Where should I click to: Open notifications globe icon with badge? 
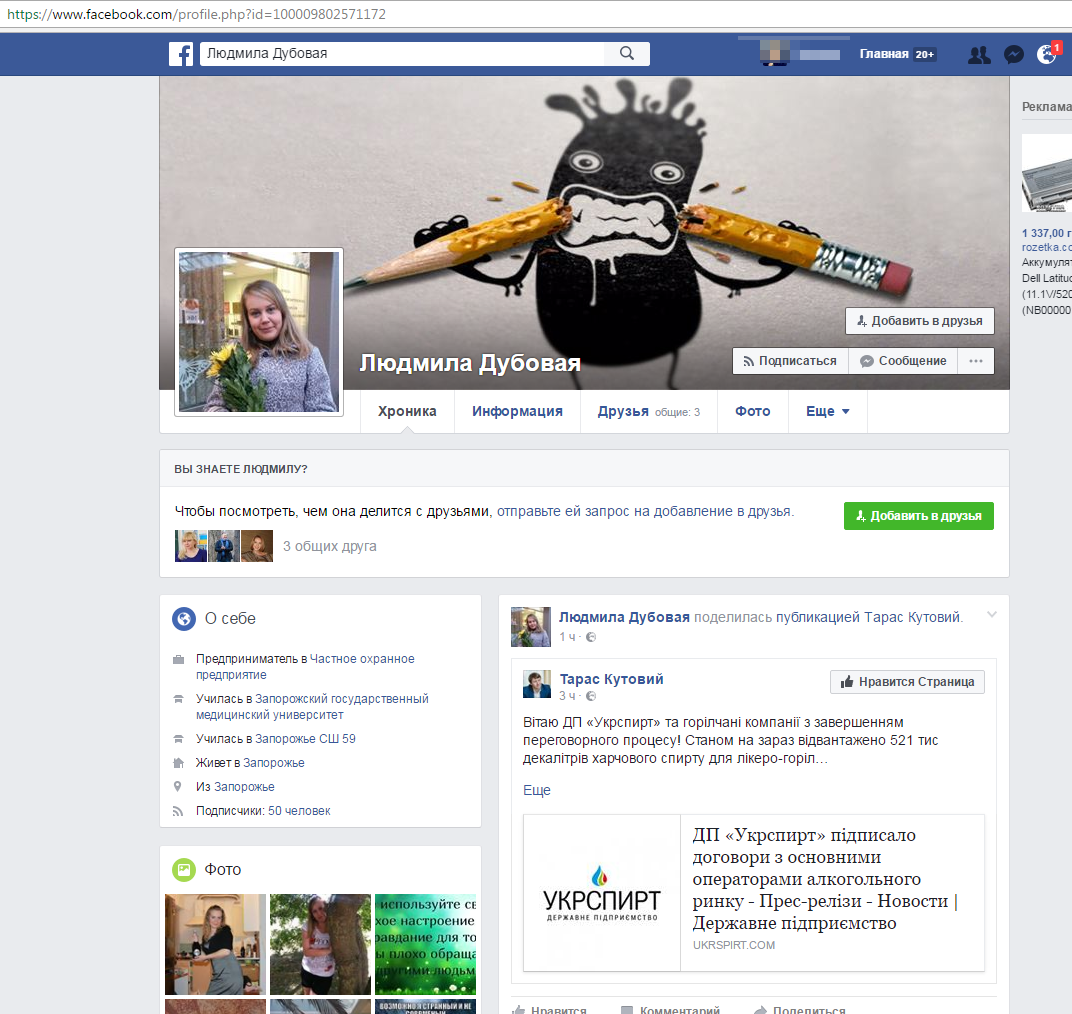(x=1046, y=55)
